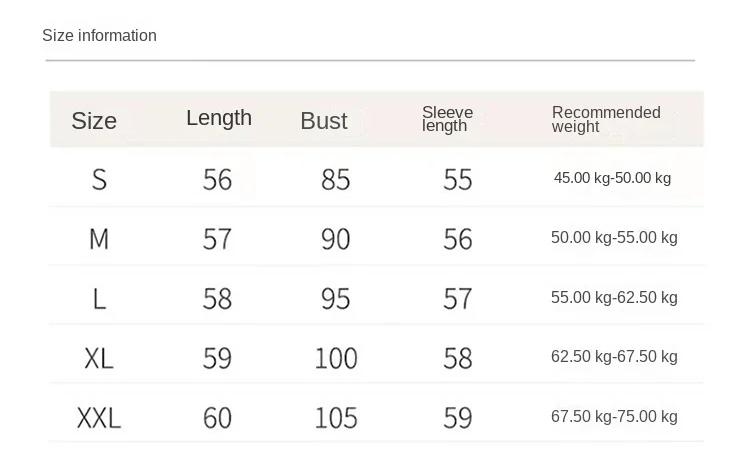
Task: Choose the XXL size row label
Action: tap(99, 417)
